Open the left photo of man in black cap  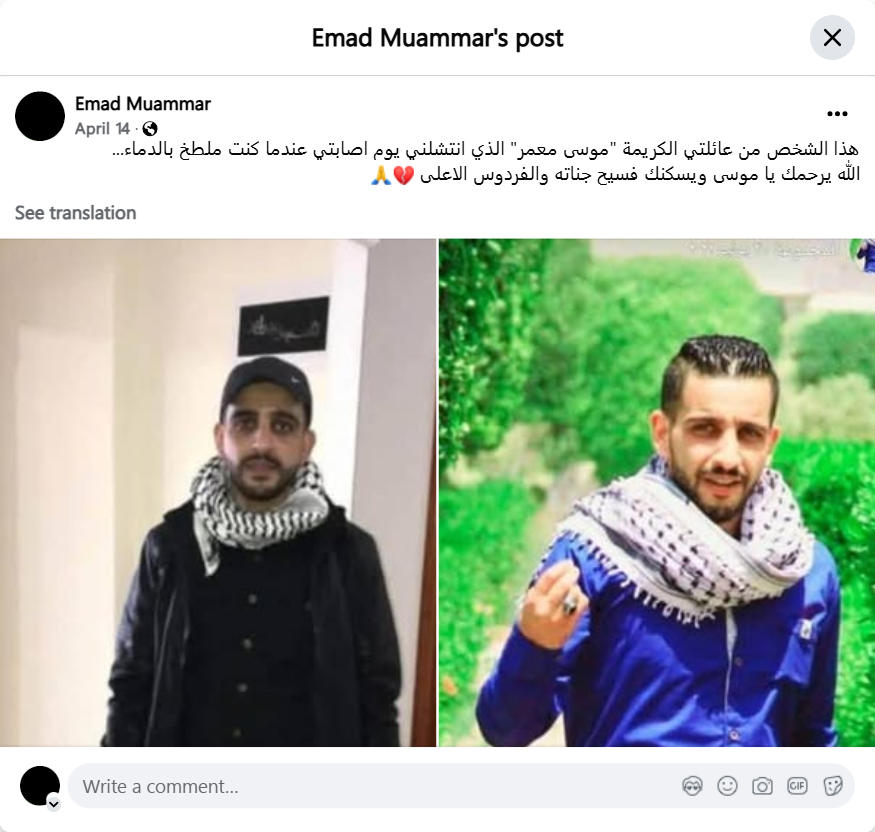point(218,493)
